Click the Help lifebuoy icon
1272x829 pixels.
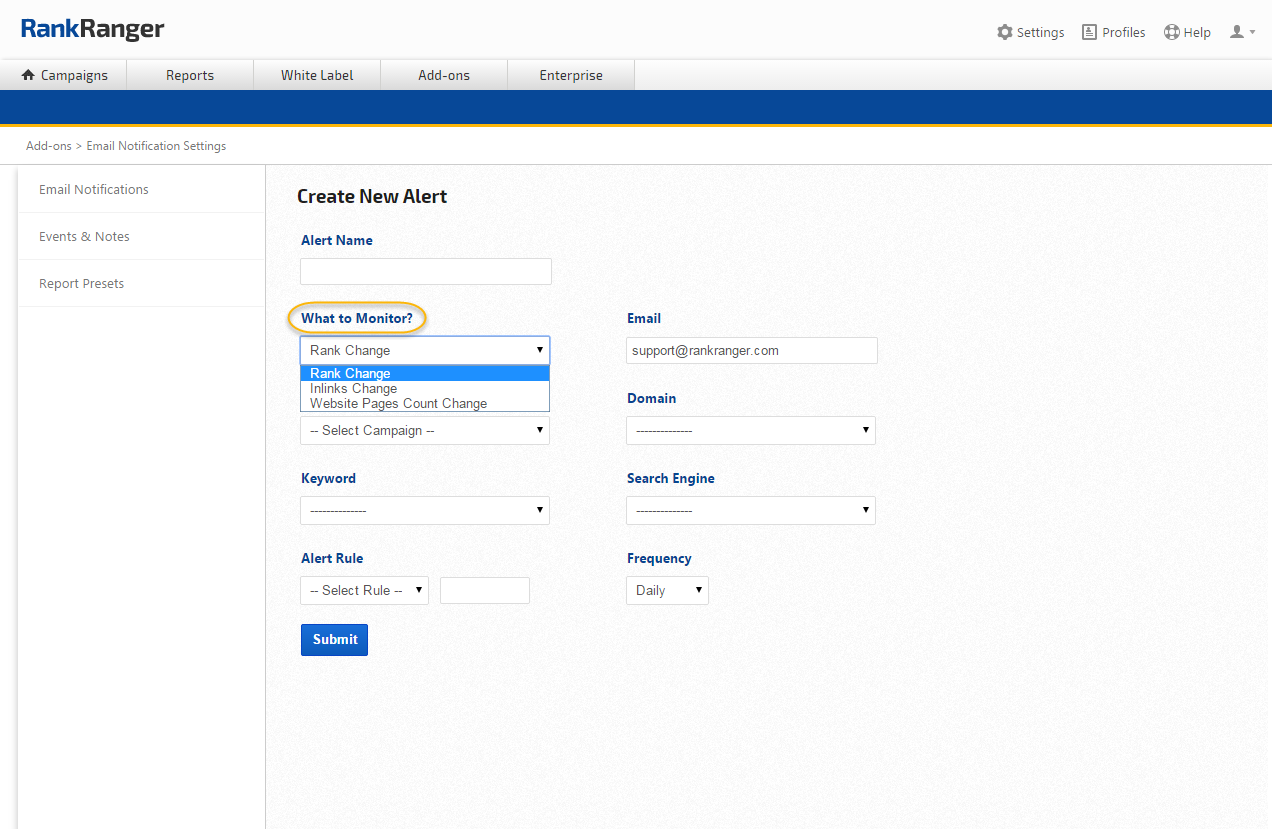click(x=1172, y=32)
